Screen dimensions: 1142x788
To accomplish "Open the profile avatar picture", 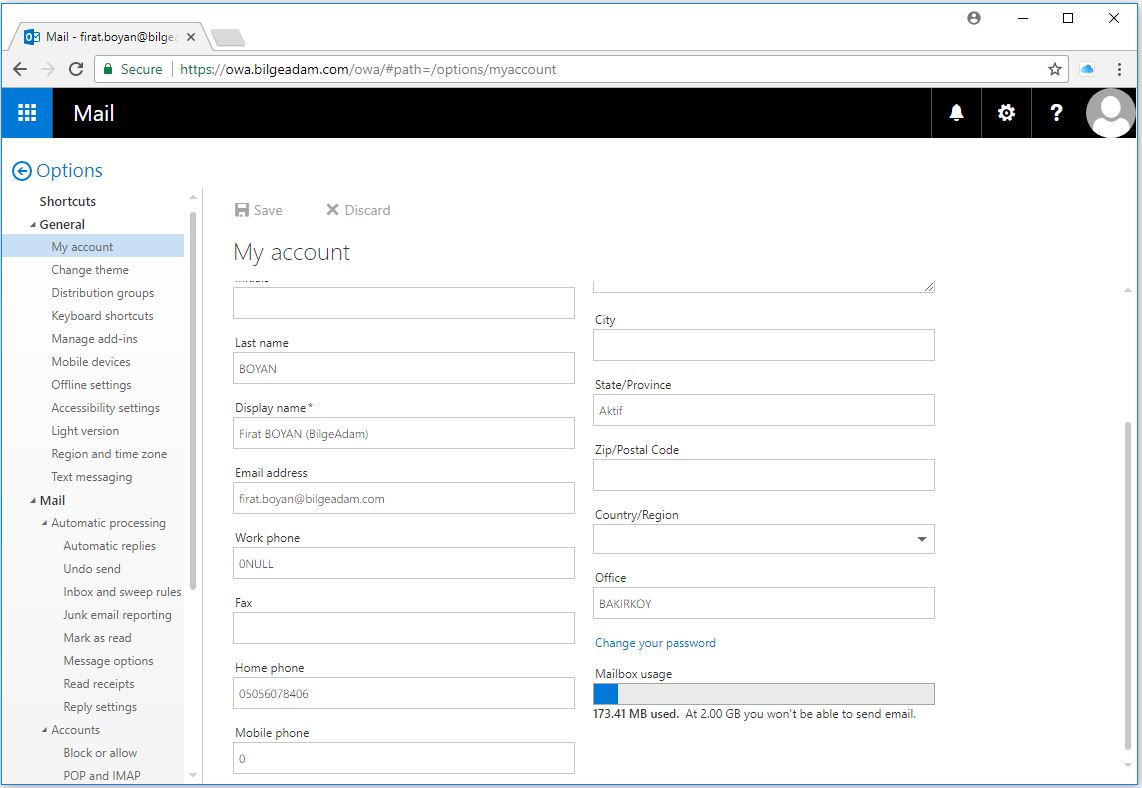I will point(1110,113).
